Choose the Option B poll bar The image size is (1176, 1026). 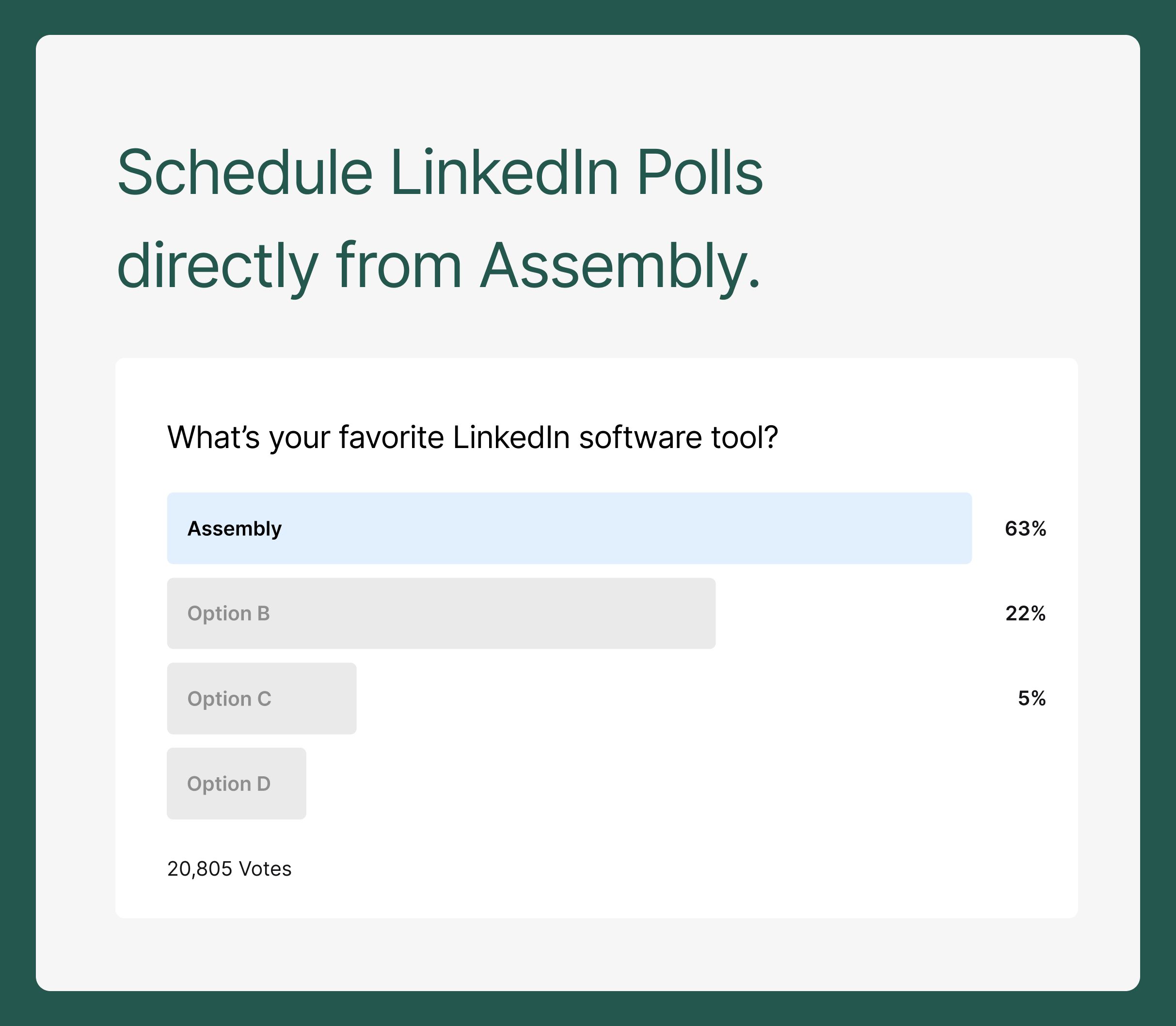(441, 613)
